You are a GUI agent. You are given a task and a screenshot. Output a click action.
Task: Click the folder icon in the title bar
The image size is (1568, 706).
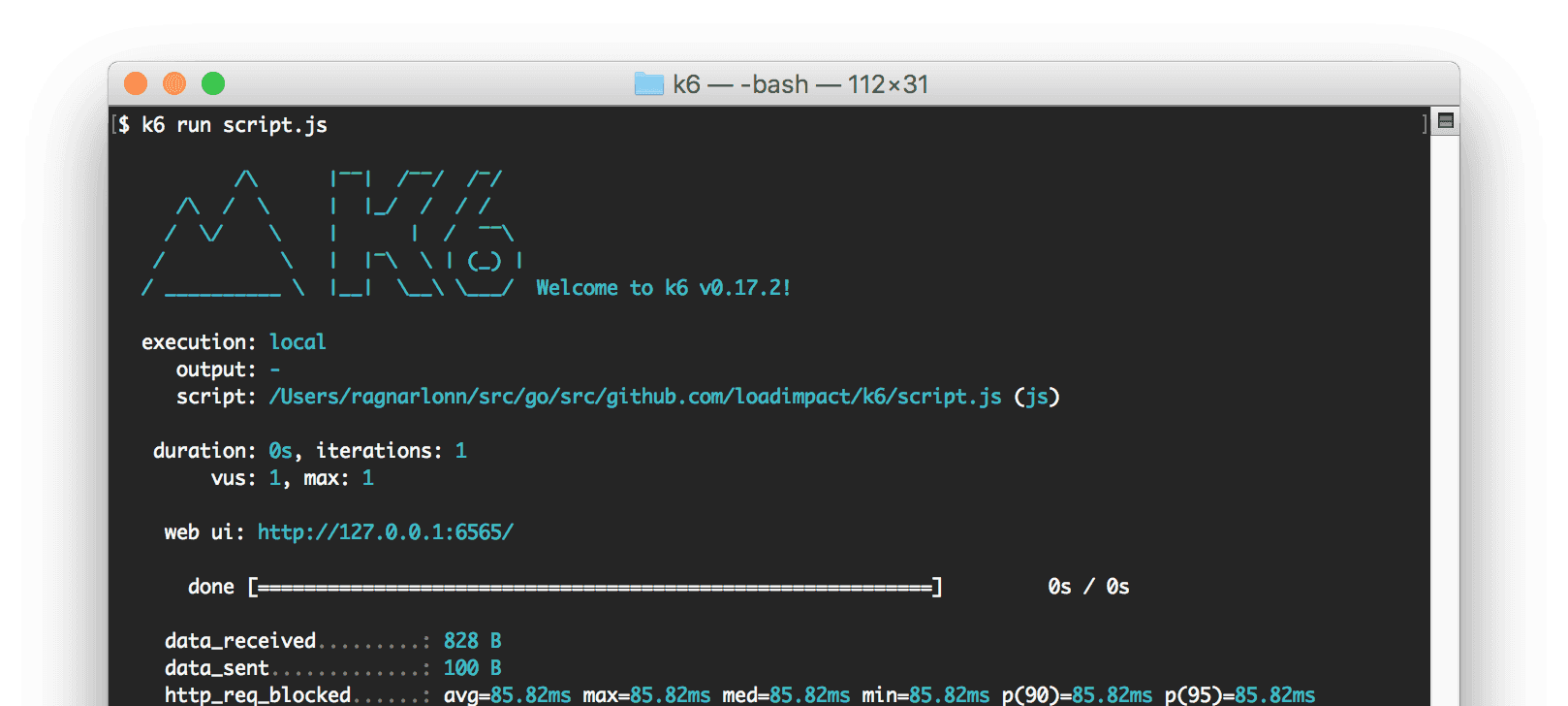(x=649, y=83)
